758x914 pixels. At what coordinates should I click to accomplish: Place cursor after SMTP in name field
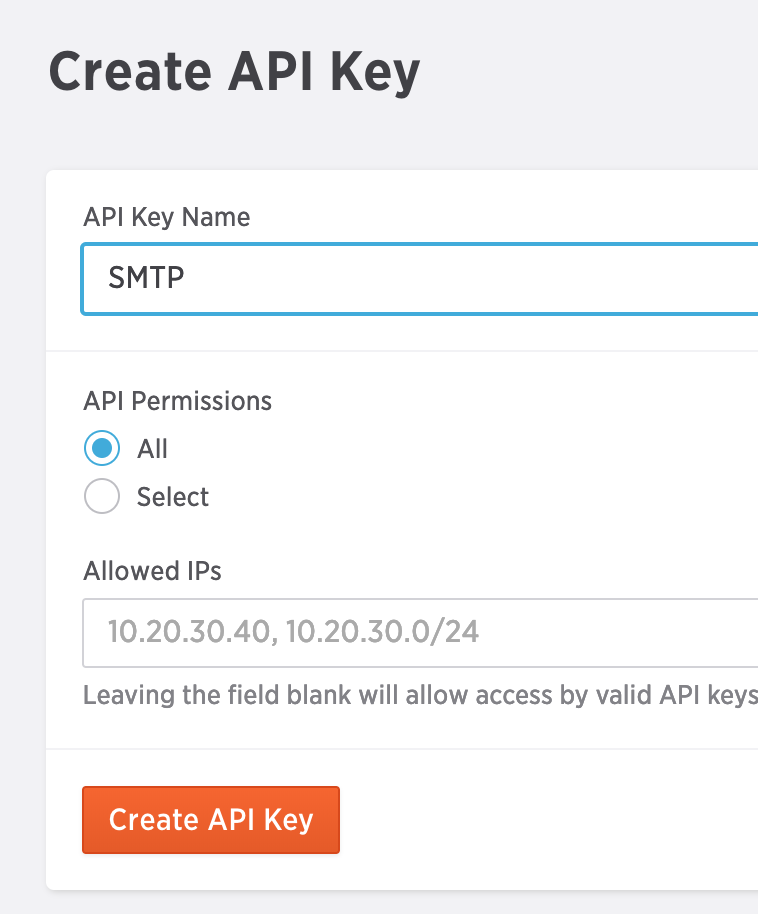pyautogui.click(x=187, y=278)
